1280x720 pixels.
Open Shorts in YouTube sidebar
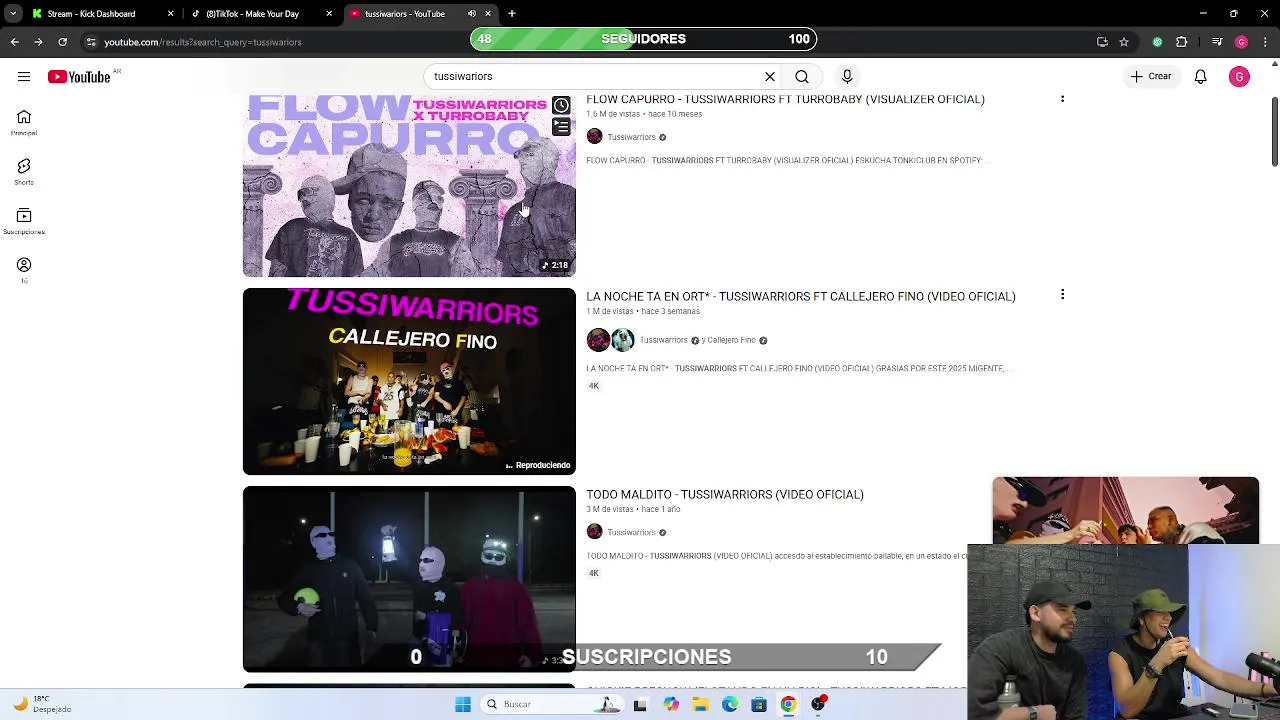pyautogui.click(x=24, y=172)
